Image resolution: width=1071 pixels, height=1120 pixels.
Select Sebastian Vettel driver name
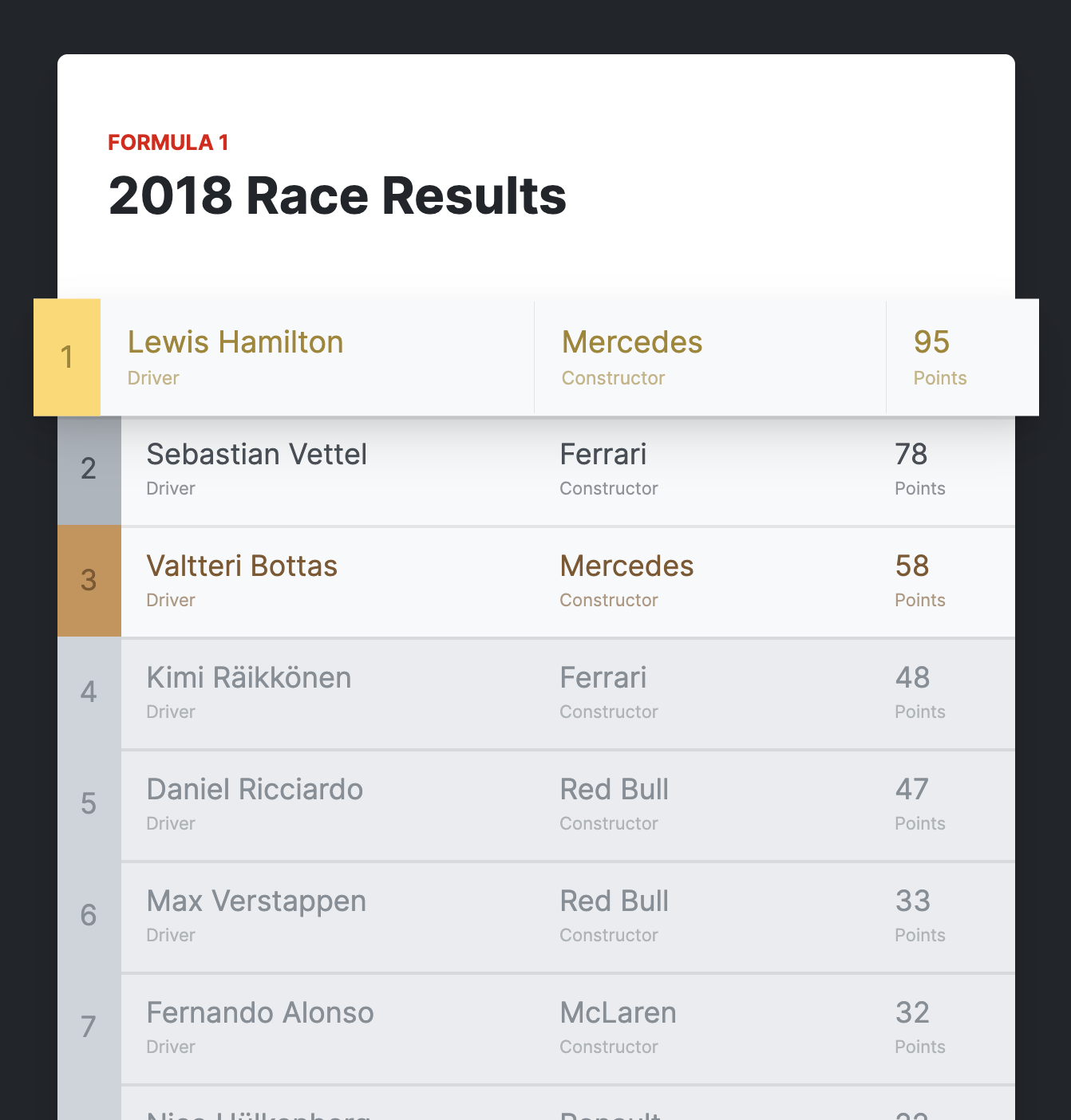(256, 454)
